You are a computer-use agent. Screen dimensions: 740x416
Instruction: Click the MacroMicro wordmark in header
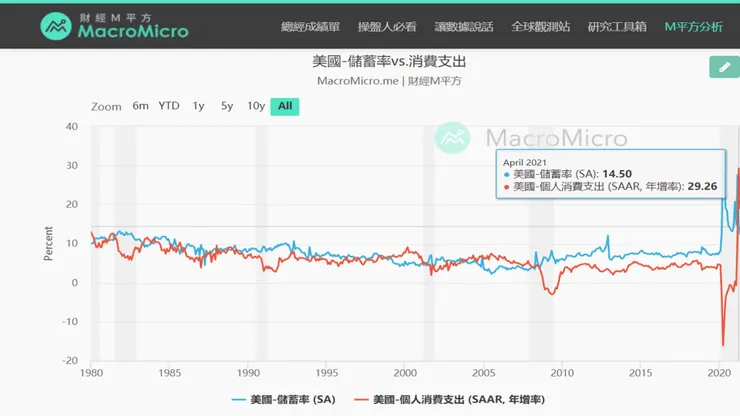(x=133, y=31)
